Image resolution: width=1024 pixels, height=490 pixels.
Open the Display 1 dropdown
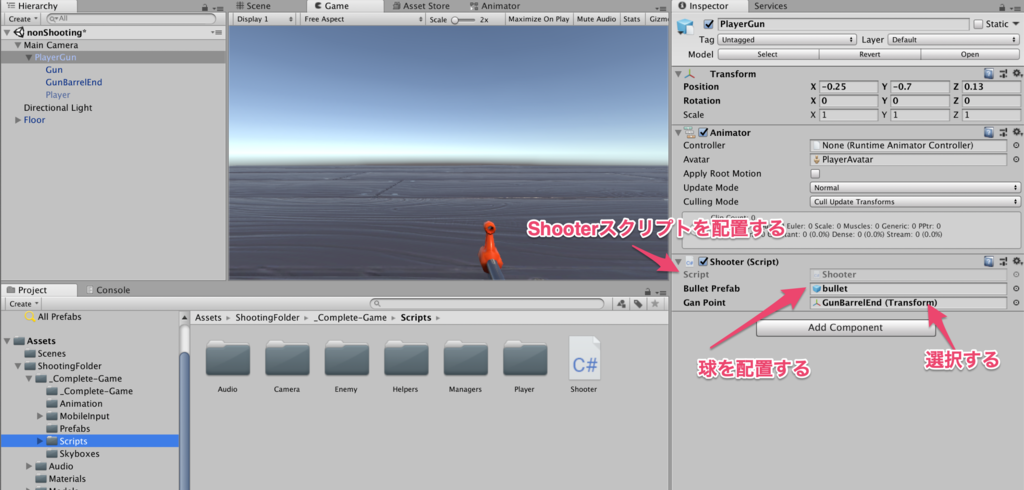[265, 19]
